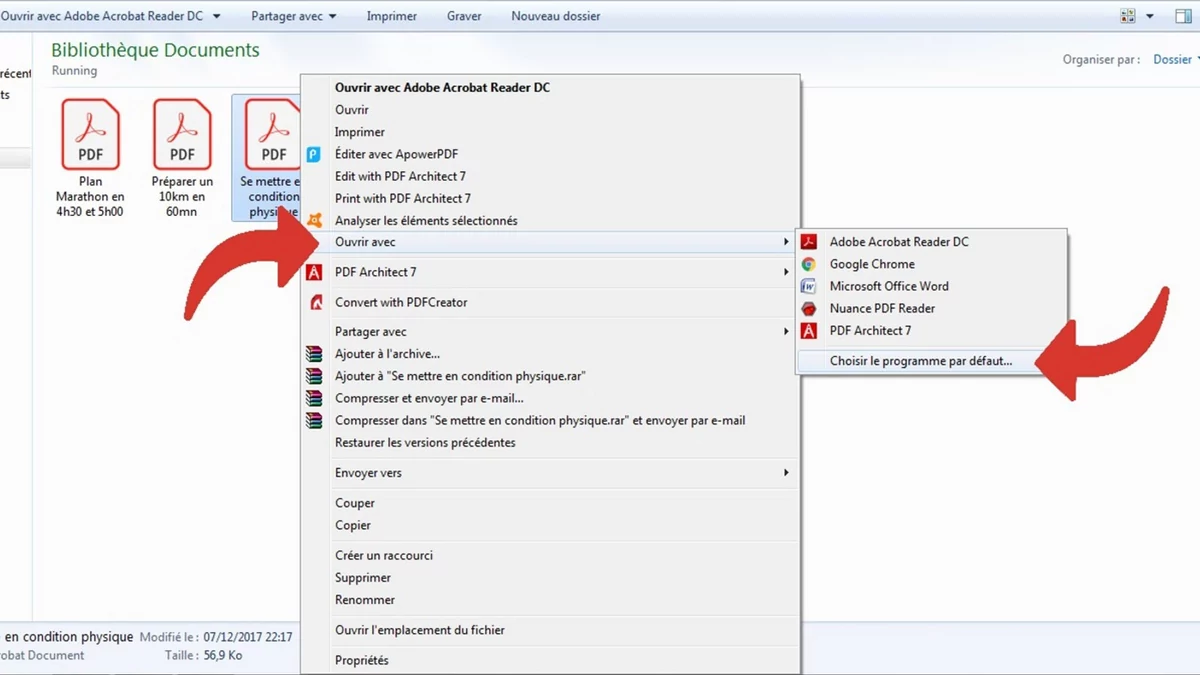The height and width of the screenshot is (675, 1200).
Task: Click the Adobe Acrobat Reader DC submenu icon
Action: (808, 241)
